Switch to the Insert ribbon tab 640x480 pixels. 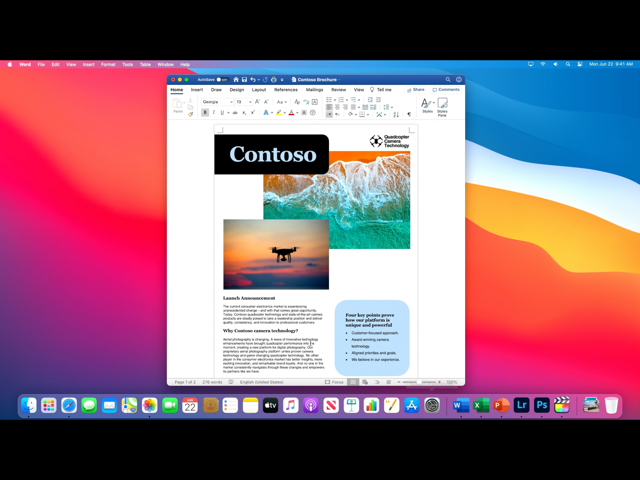coord(197,89)
